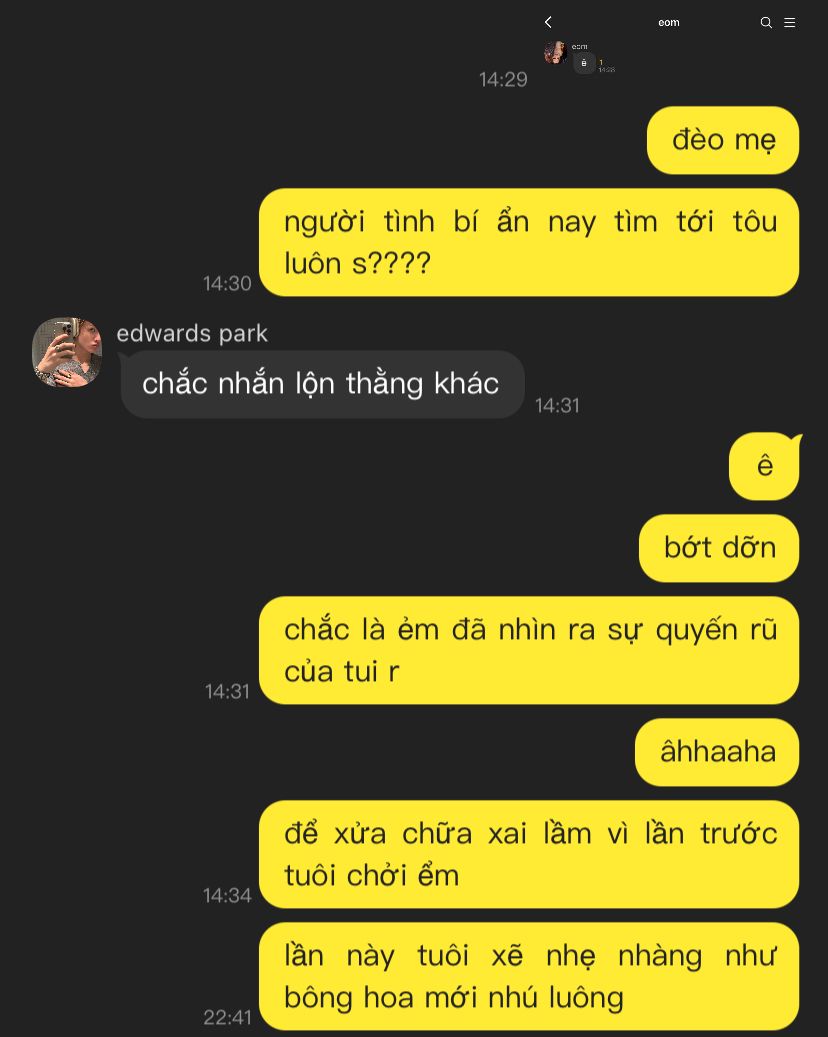Tap the 'chắc nhắn lộn thằng khác' bubble
The height and width of the screenshot is (1037, 828).
[322, 384]
